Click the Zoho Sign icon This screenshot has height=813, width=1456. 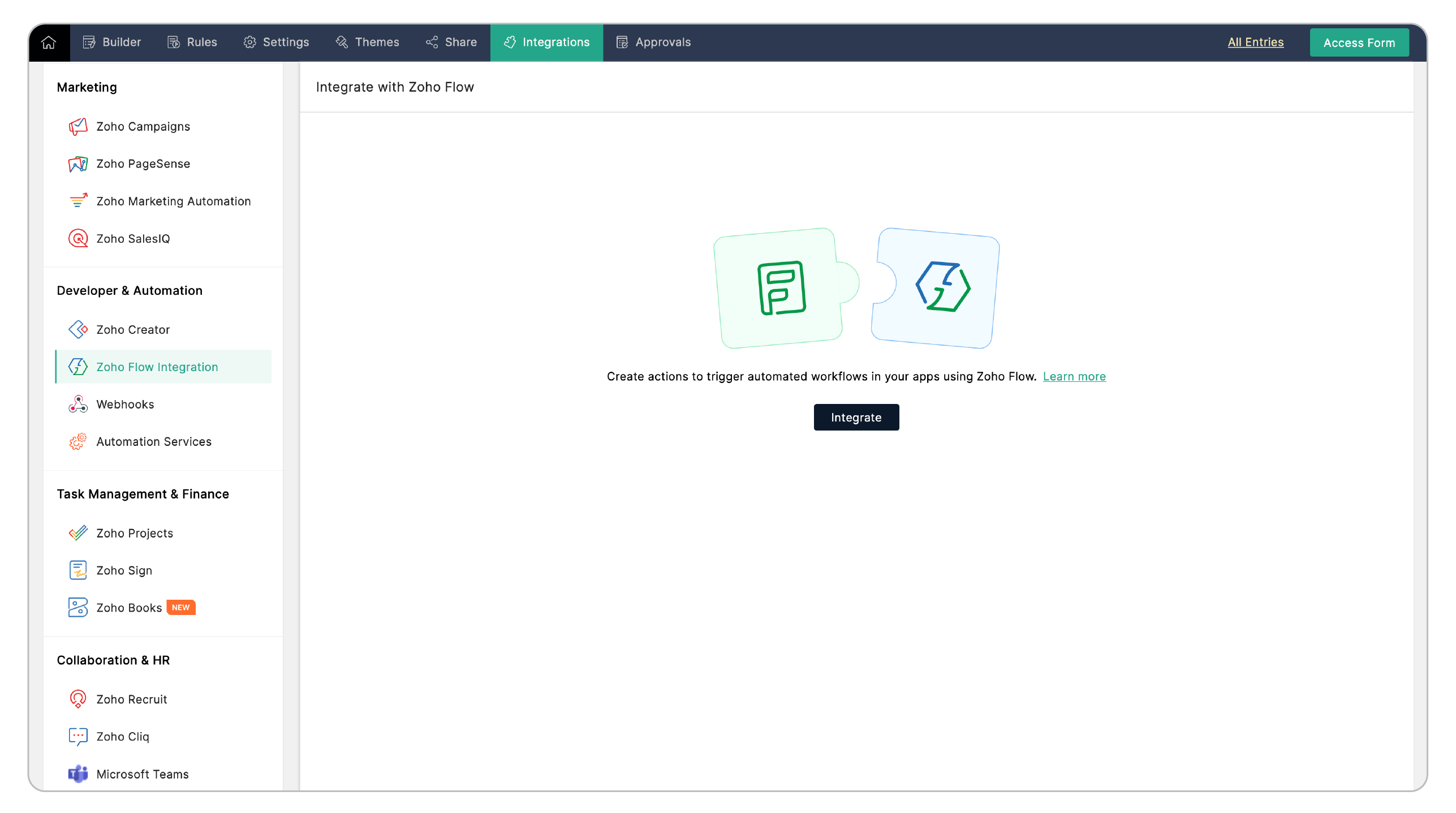point(78,570)
